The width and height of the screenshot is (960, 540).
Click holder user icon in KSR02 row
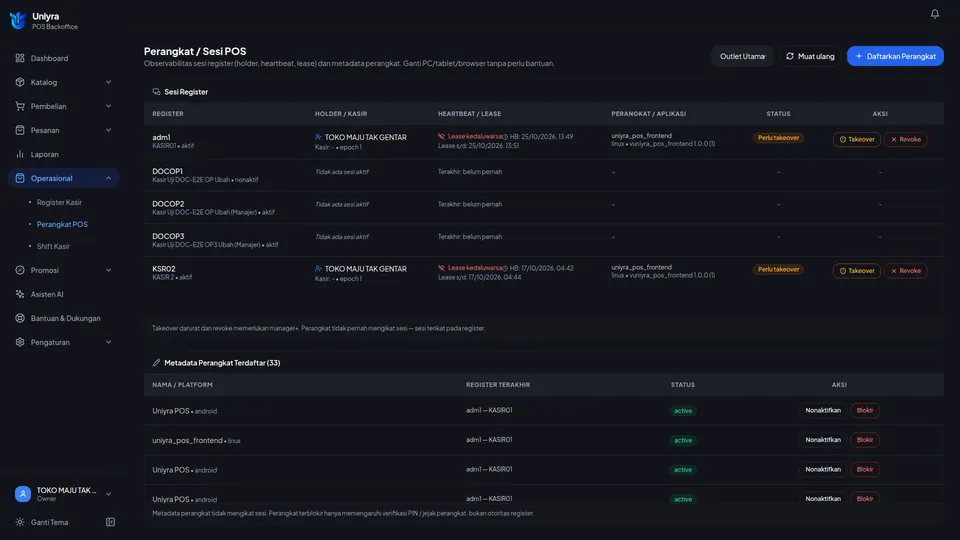pyautogui.click(x=318, y=269)
